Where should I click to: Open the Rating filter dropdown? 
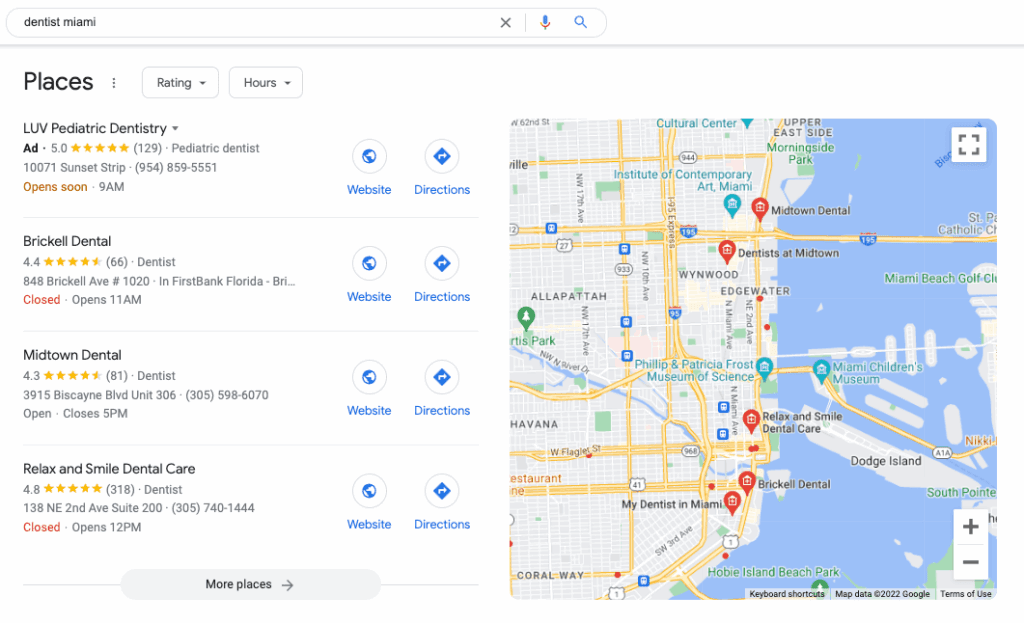tap(180, 83)
